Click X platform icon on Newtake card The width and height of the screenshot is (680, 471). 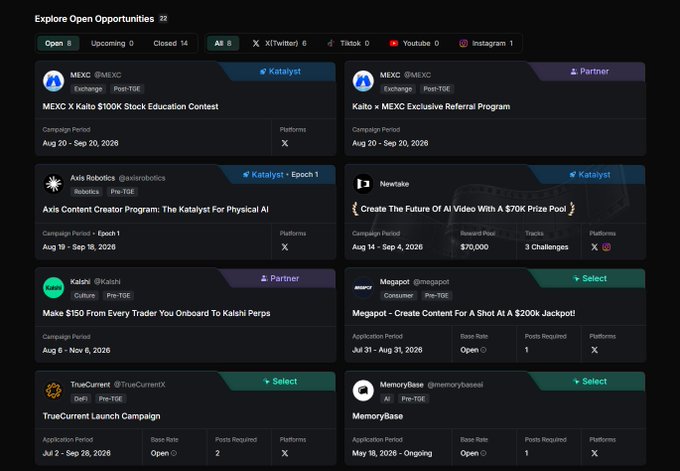595,247
